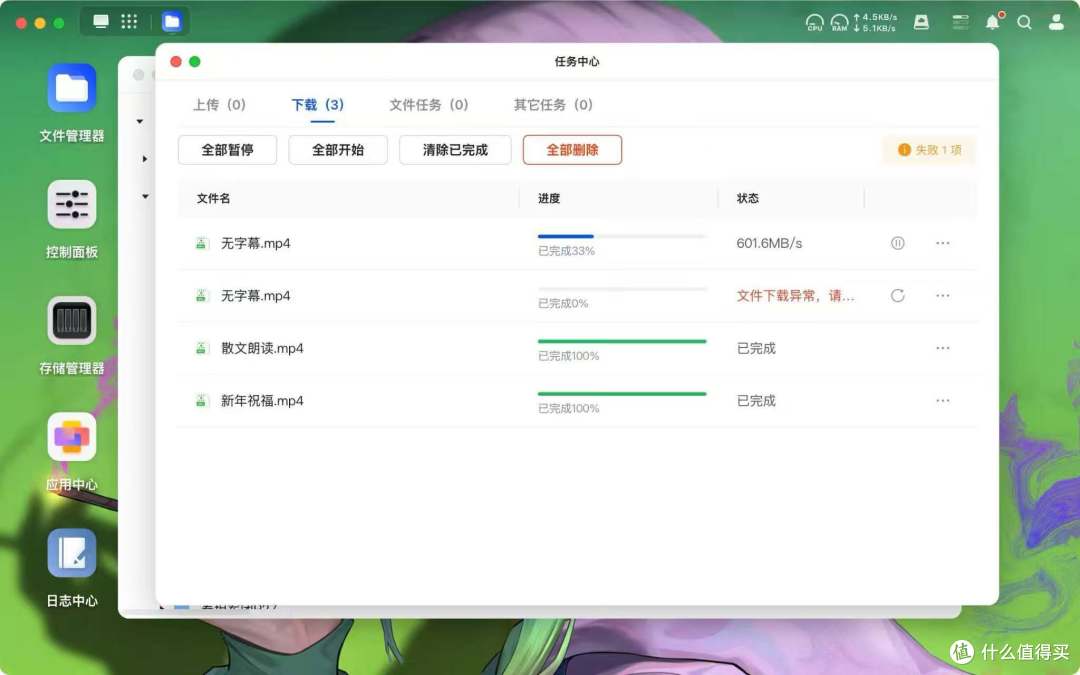The width and height of the screenshot is (1080, 675).
Task: Open the 日志中心 desktop icon
Action: click(x=72, y=553)
